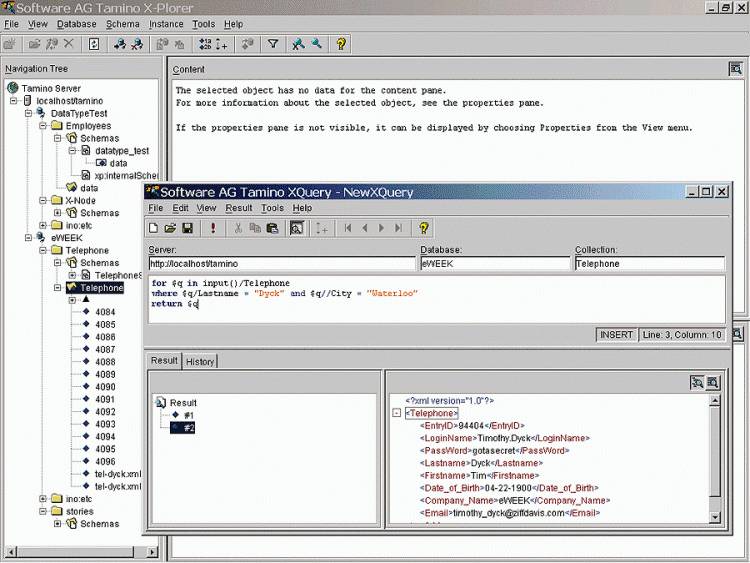Click the Next result arrow in XQuery toolbar

(382, 228)
